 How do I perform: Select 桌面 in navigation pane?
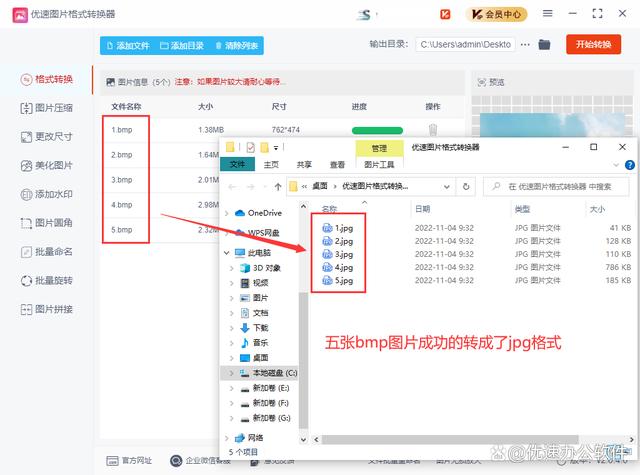point(254,358)
